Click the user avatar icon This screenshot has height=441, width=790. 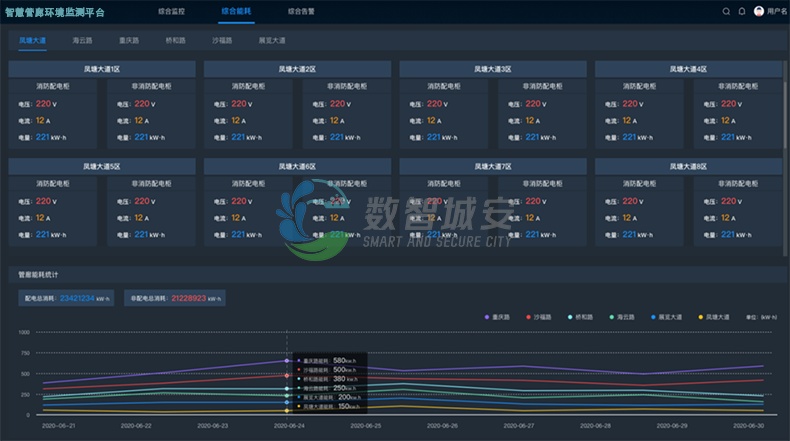click(x=759, y=11)
